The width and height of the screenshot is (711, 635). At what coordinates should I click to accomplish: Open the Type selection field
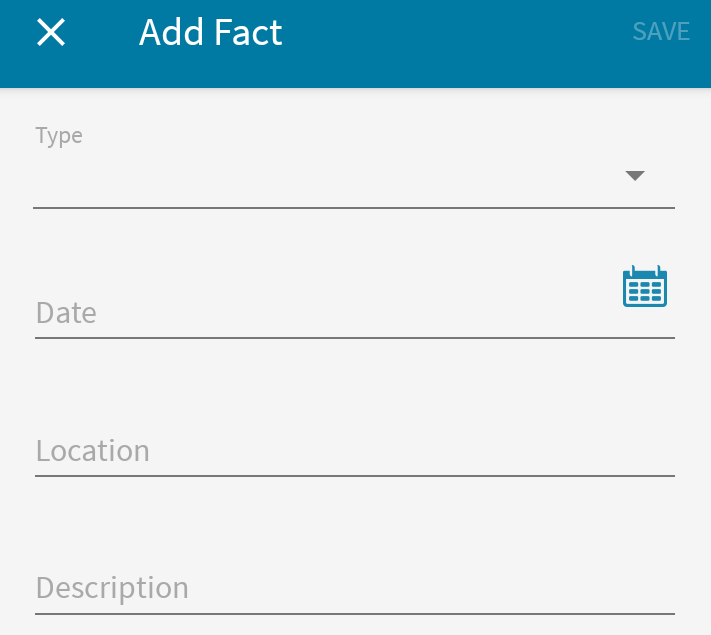[x=354, y=177]
